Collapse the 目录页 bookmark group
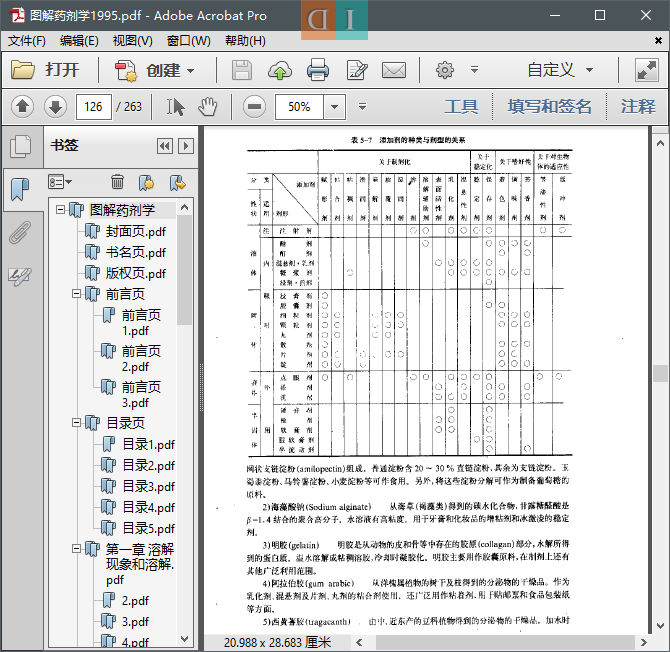Screen dimensions: 670x652 (76, 423)
